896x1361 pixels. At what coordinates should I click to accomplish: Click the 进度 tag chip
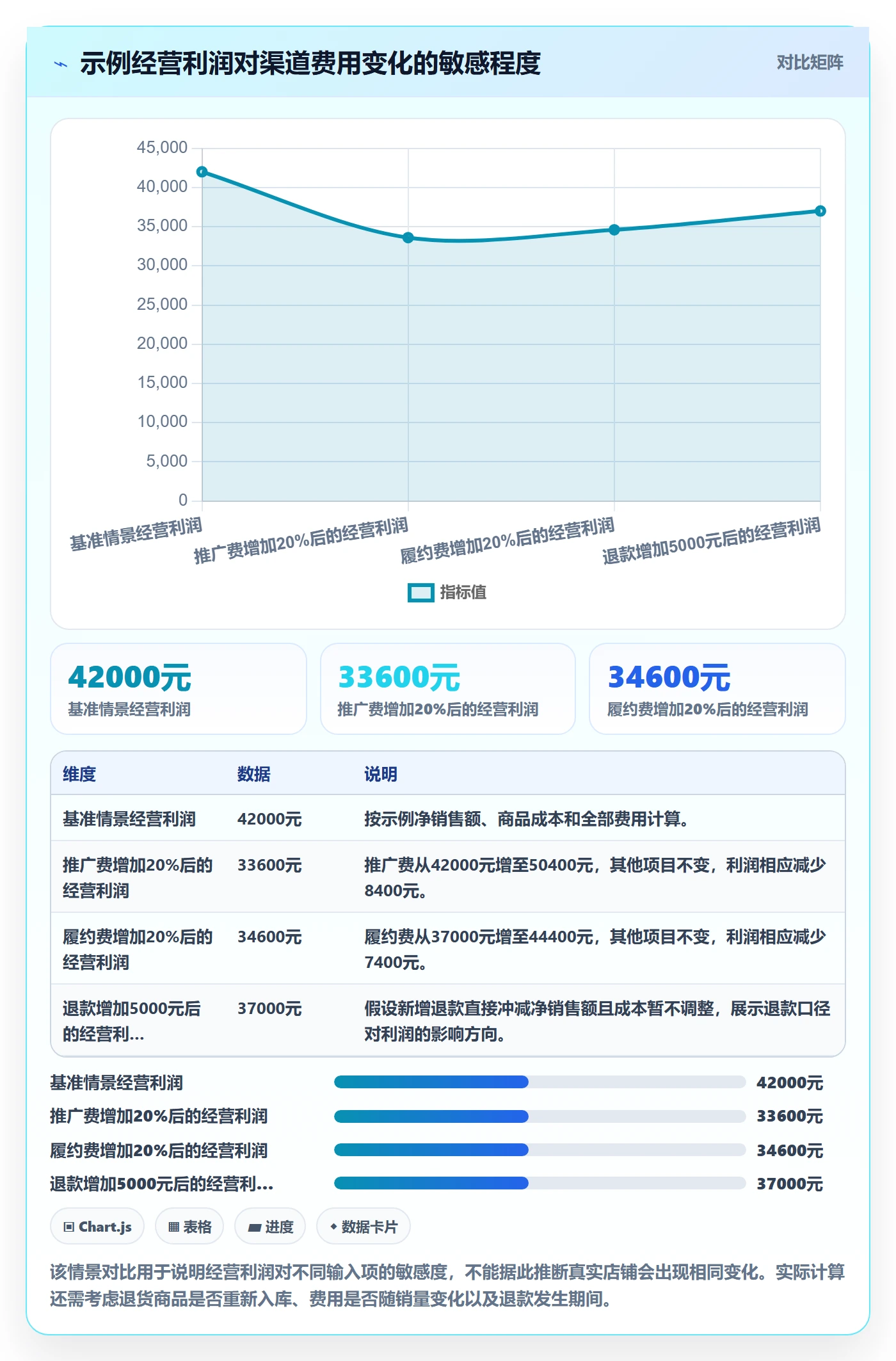click(x=270, y=1227)
